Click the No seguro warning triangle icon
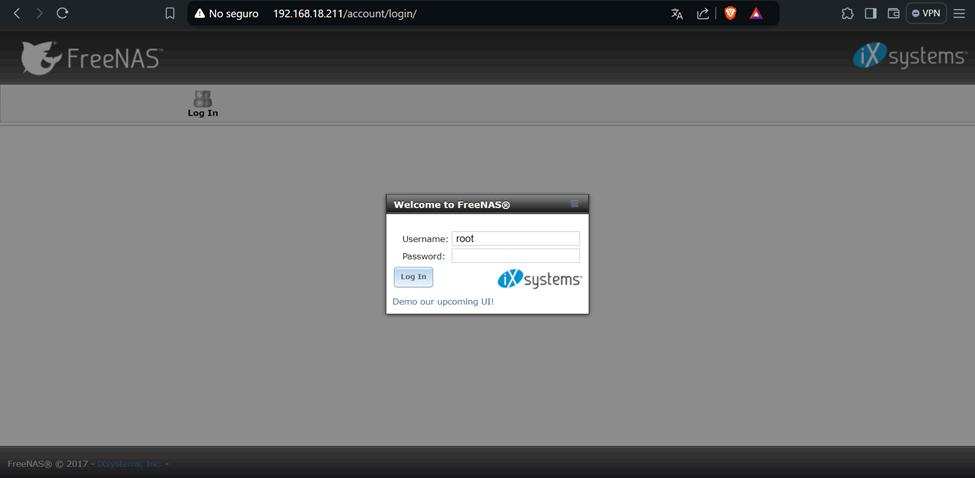The image size is (975, 478). [200, 13]
